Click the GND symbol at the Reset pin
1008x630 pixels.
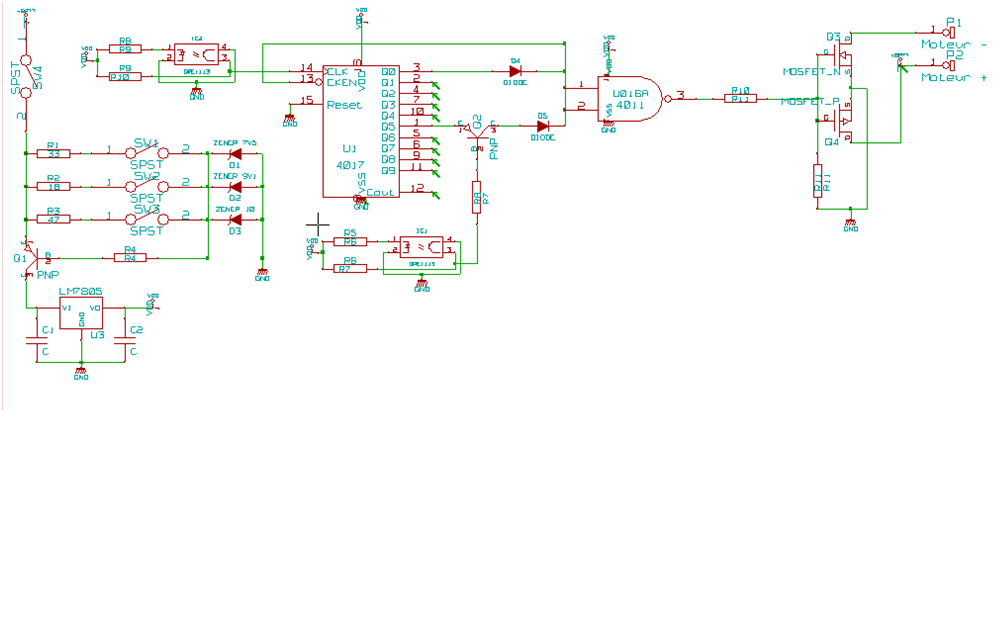[289, 121]
